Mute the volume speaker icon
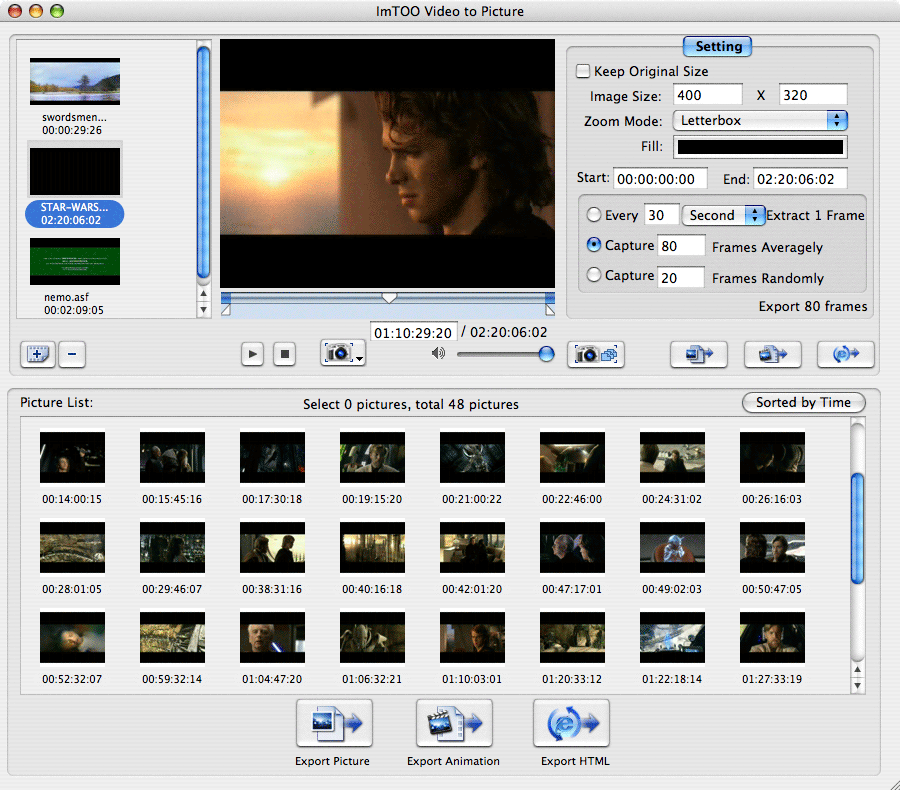Viewport: 900px width, 790px height. click(x=439, y=353)
